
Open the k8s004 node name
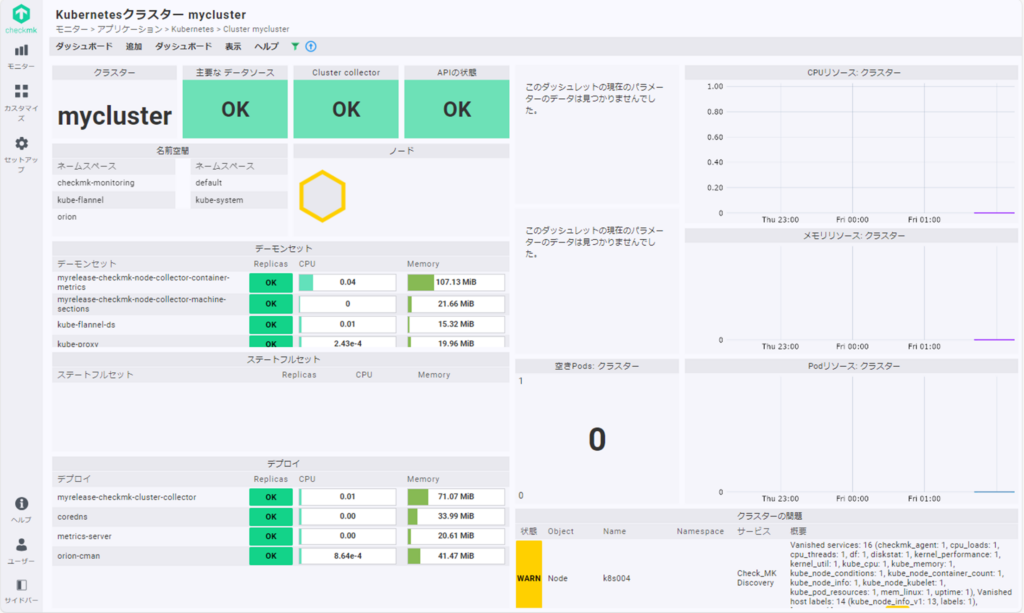tap(616, 578)
